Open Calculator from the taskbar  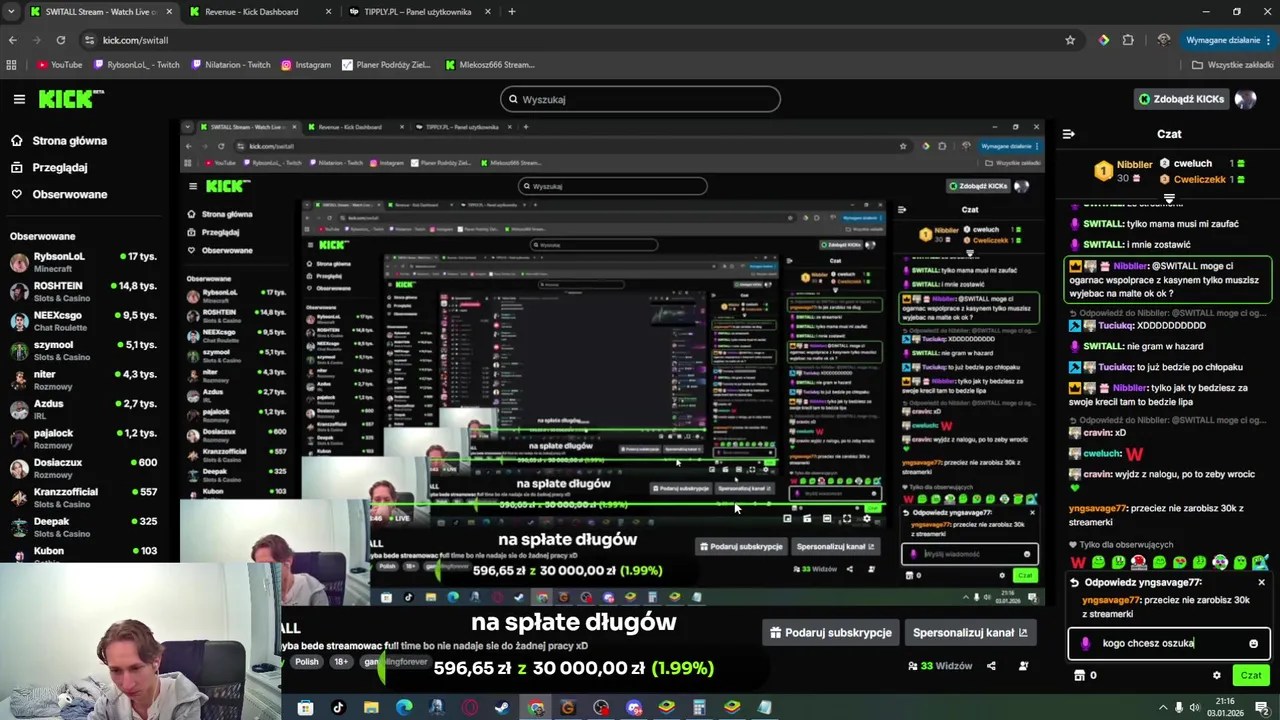pyautogui.click(x=699, y=708)
